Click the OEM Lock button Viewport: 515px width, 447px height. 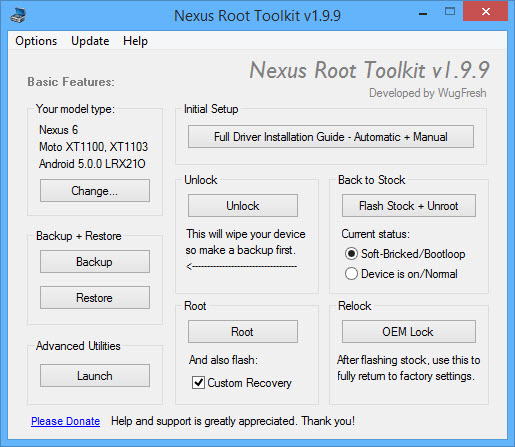click(409, 332)
